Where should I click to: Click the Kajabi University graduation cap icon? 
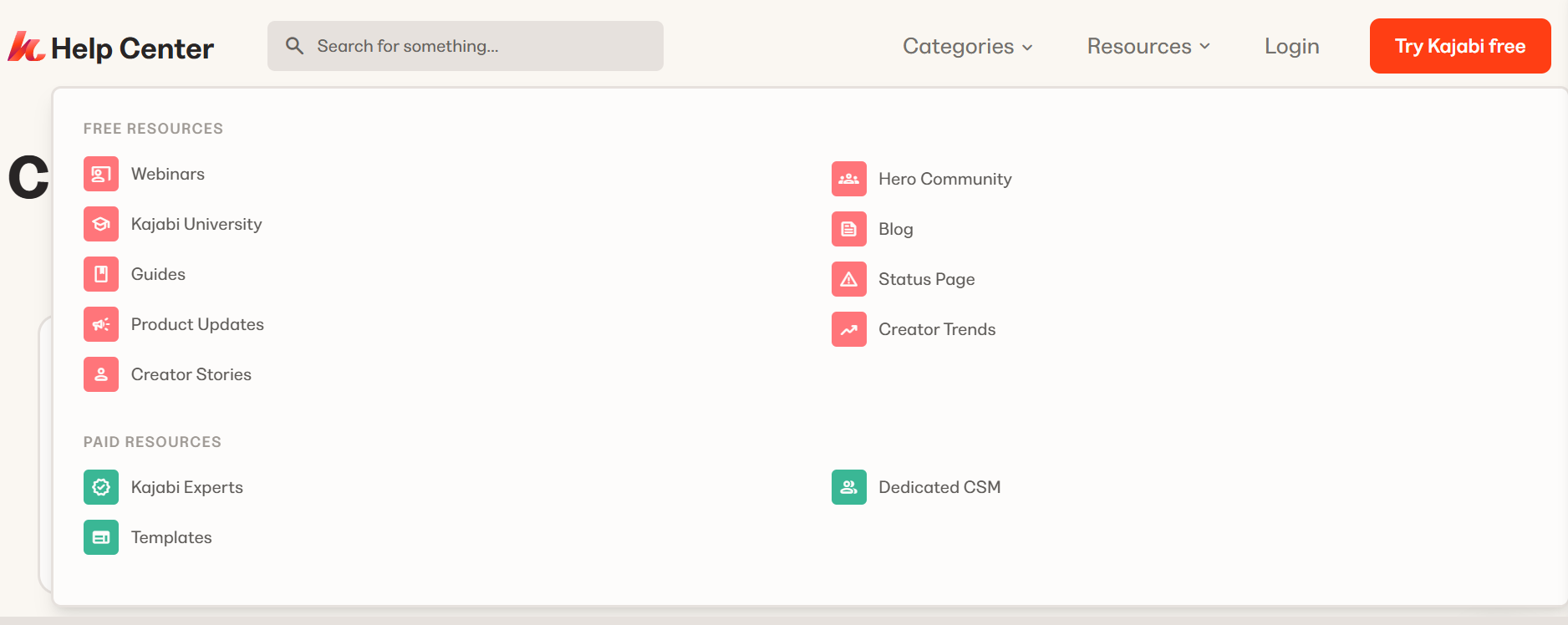point(101,224)
